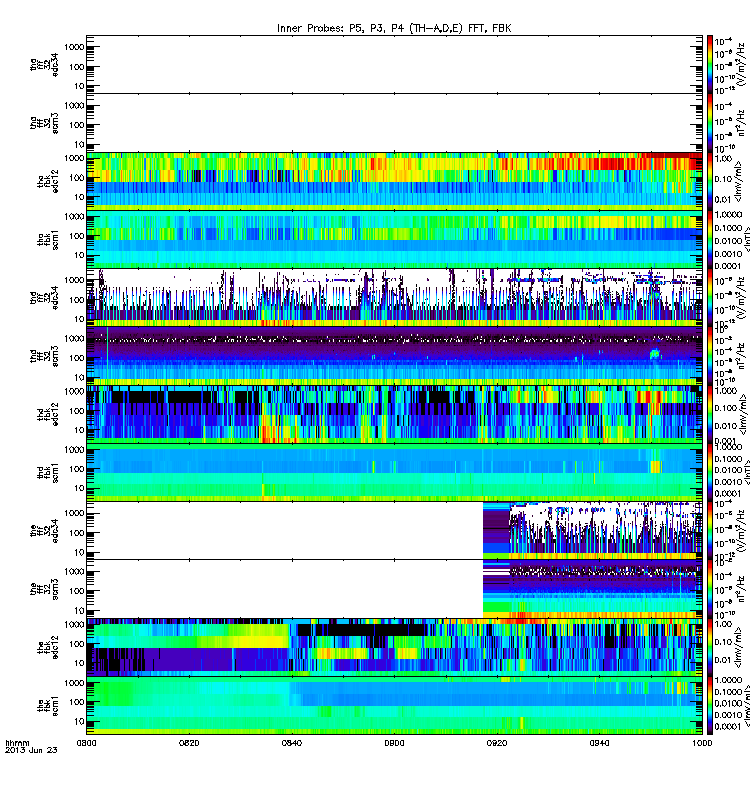Select the 'thd fbk edc12' panel label
Image resolution: width=750 pixels, height=800 pixels.
[x=48, y=414]
